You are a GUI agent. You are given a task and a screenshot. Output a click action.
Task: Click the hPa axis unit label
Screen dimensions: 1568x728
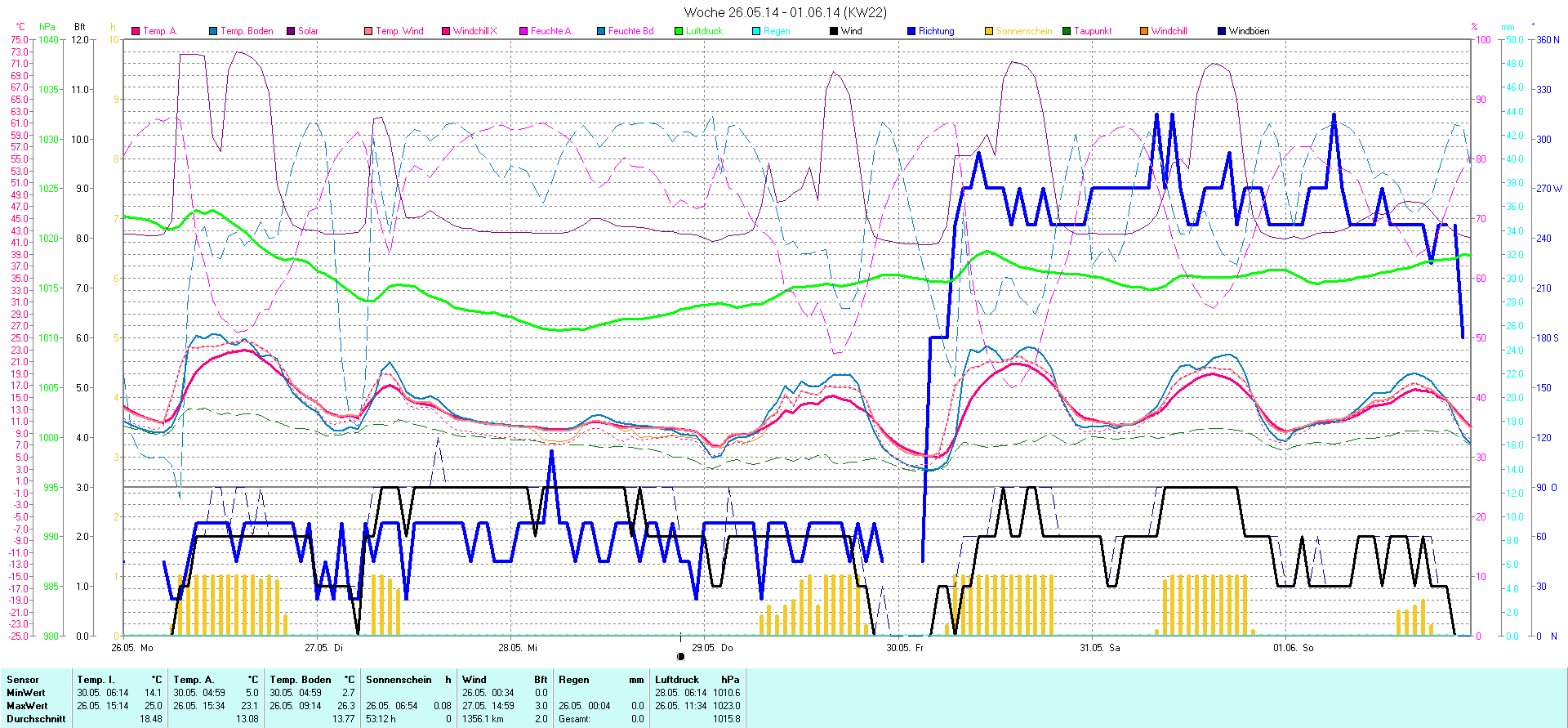click(47, 27)
